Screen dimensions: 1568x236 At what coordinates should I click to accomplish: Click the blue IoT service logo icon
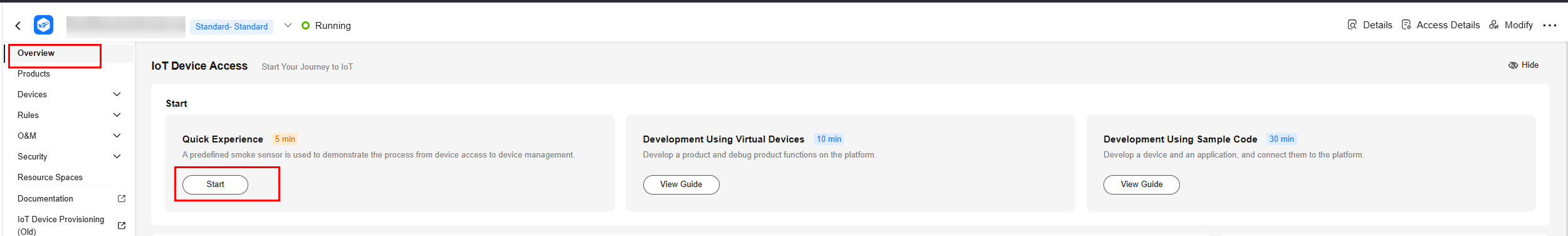point(43,25)
